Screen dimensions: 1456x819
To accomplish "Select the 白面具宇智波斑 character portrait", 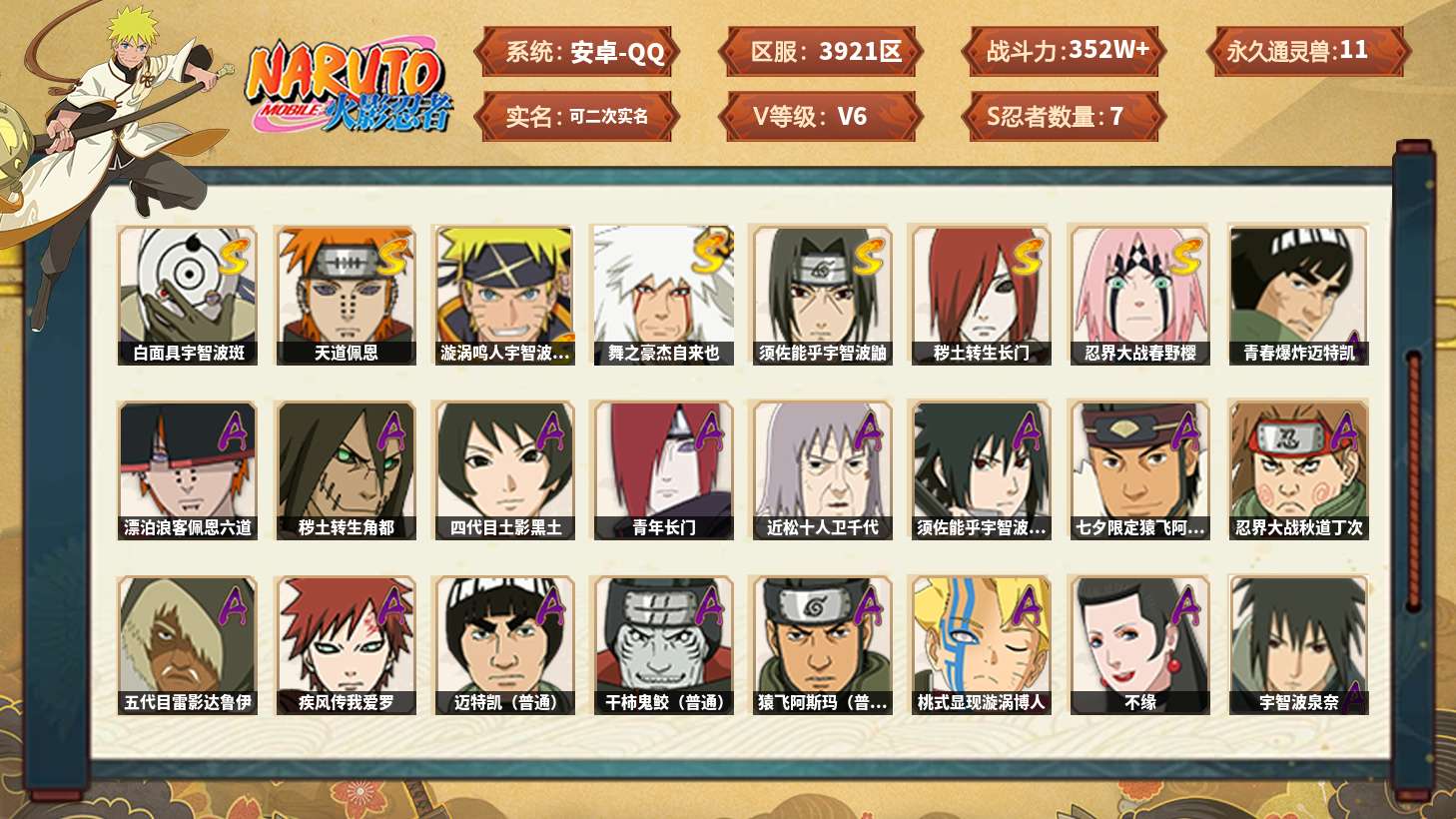I will coord(188,296).
